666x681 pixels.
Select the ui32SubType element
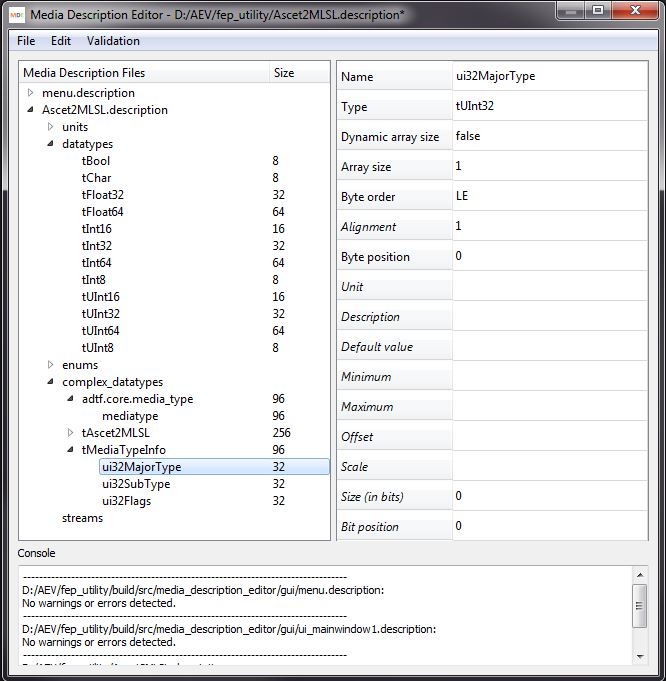136,484
